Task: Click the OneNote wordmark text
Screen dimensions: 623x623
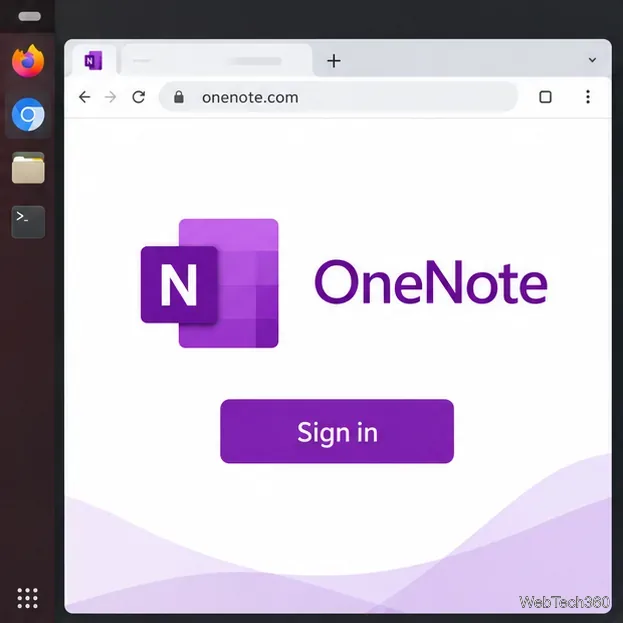Action: coord(431,282)
